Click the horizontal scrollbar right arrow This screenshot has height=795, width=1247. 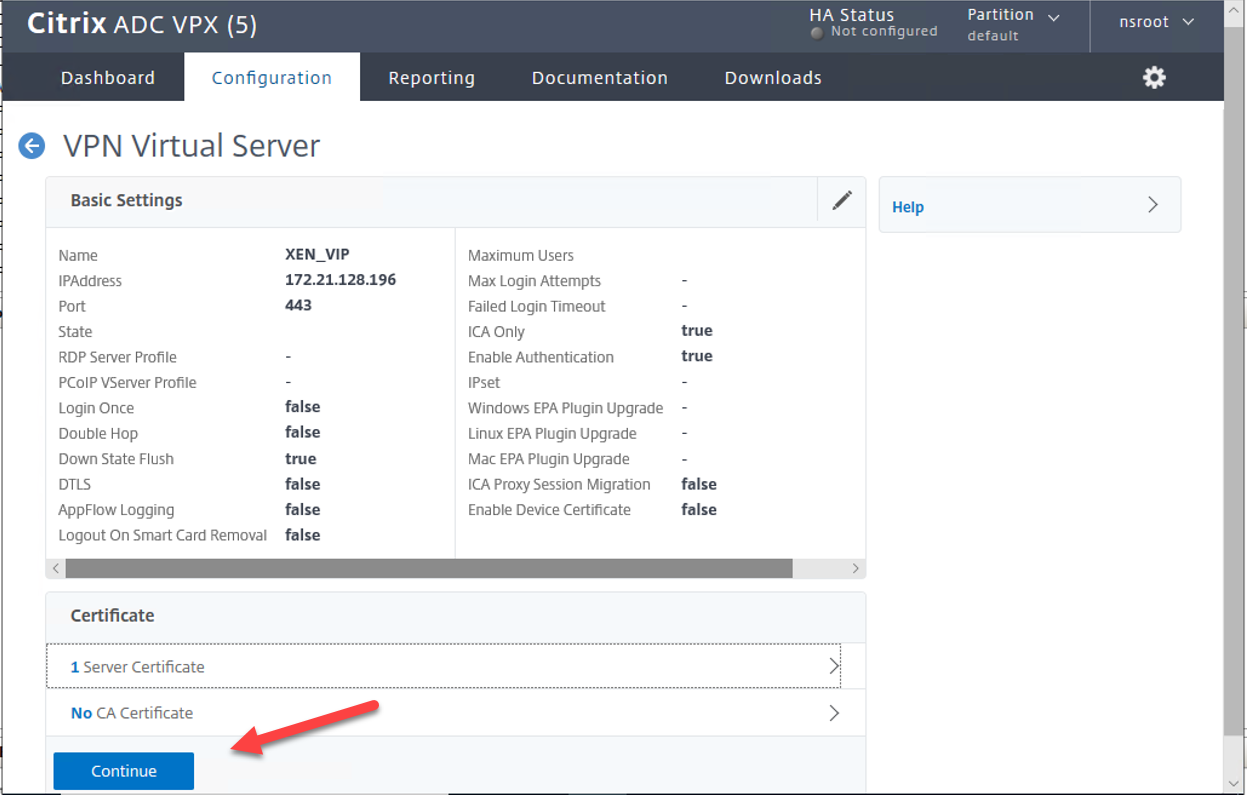pos(855,568)
